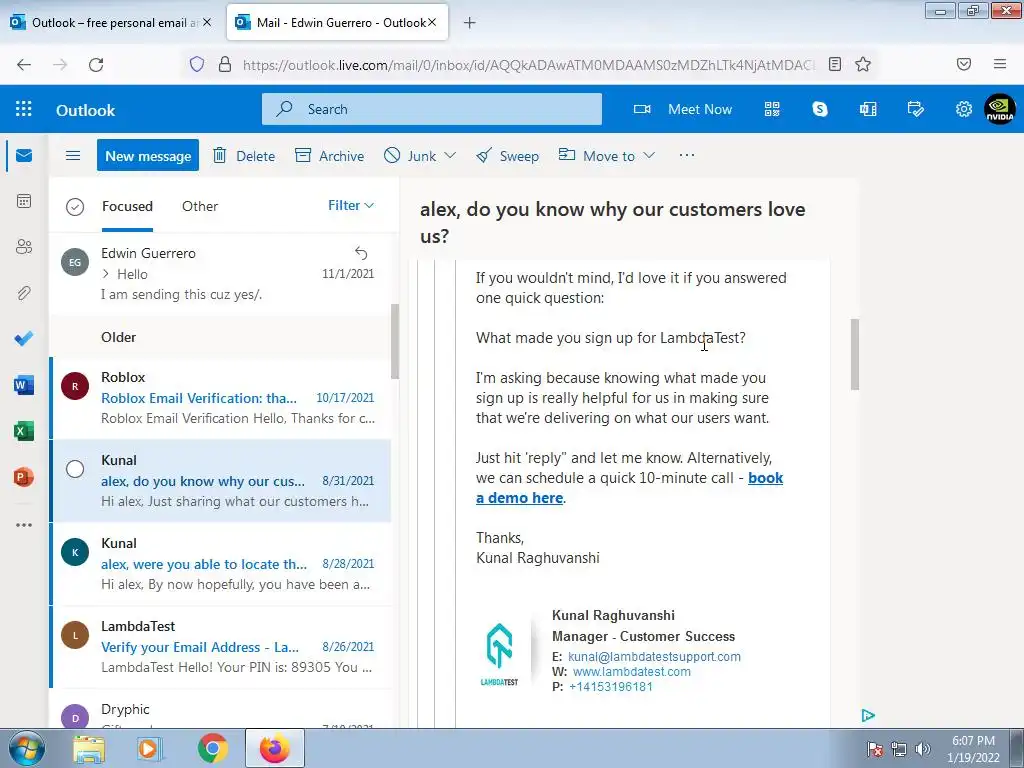Expand the Hello conversation thread chevron
This screenshot has height=768, width=1024.
click(x=106, y=274)
